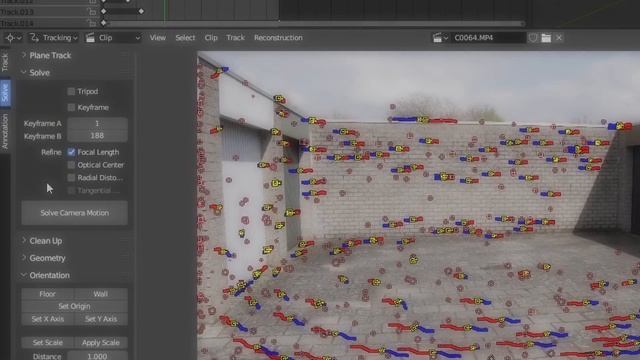Toggle fake user shield icon for clip

(x=533, y=38)
